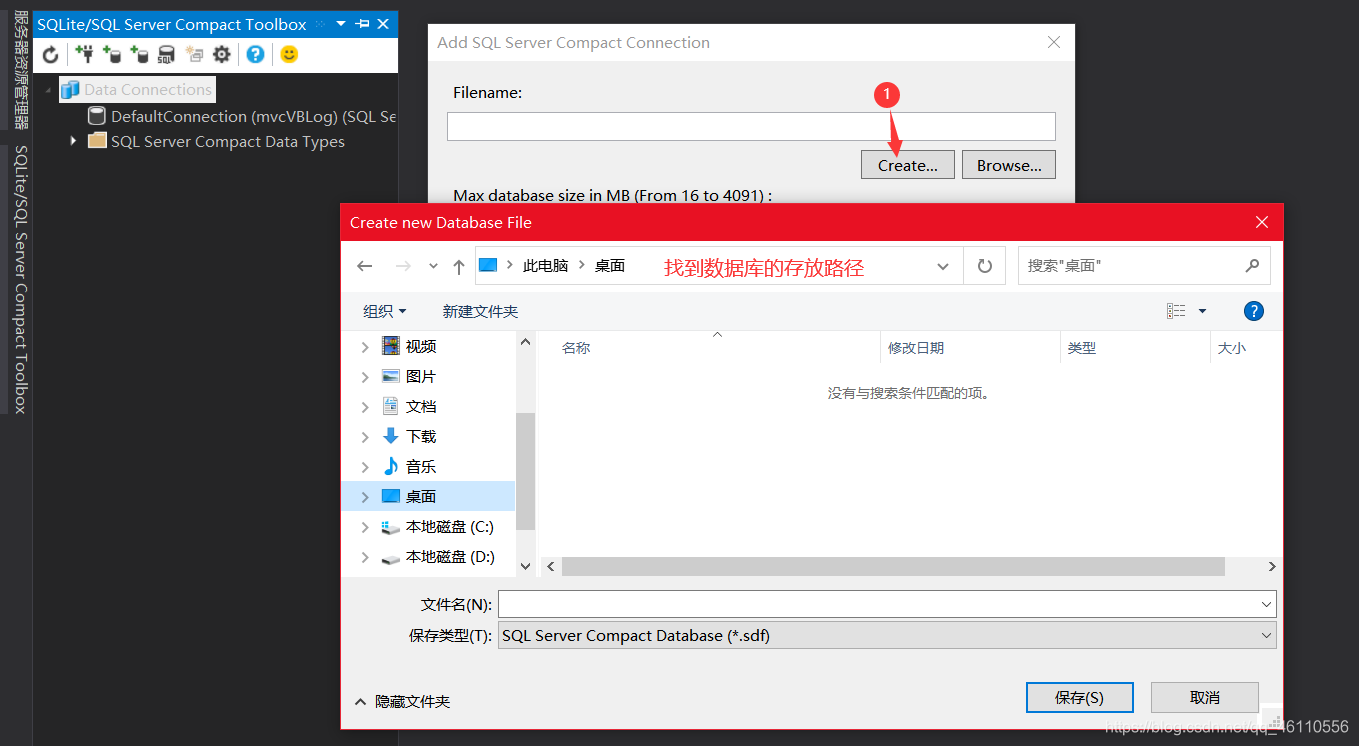
Task: Click the Browse... button
Action: click(1009, 165)
